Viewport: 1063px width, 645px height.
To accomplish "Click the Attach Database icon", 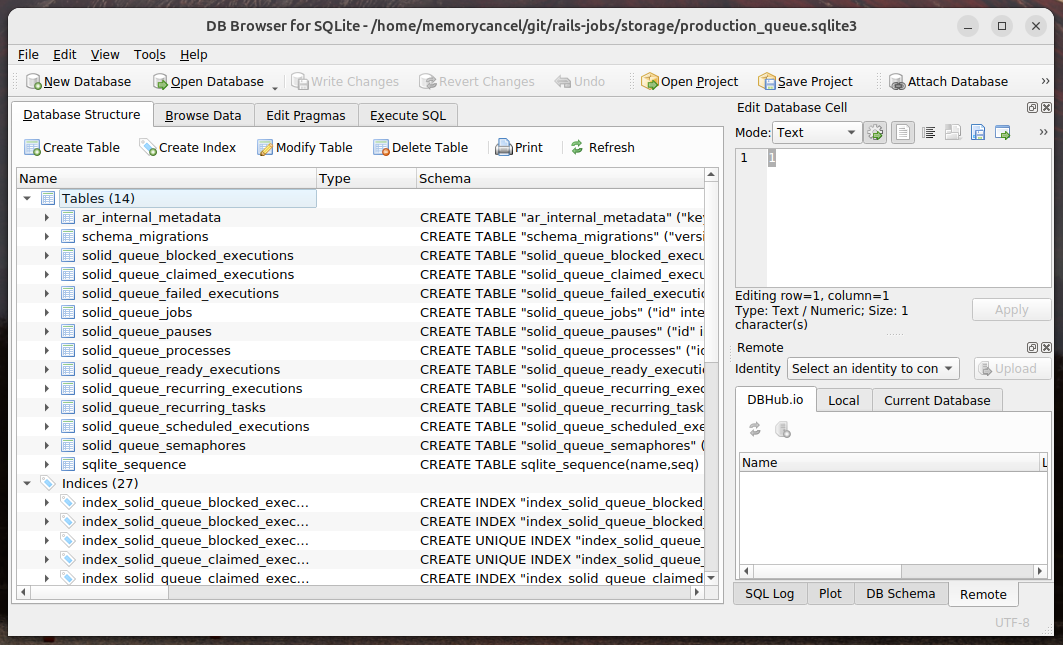I will pyautogui.click(x=897, y=81).
